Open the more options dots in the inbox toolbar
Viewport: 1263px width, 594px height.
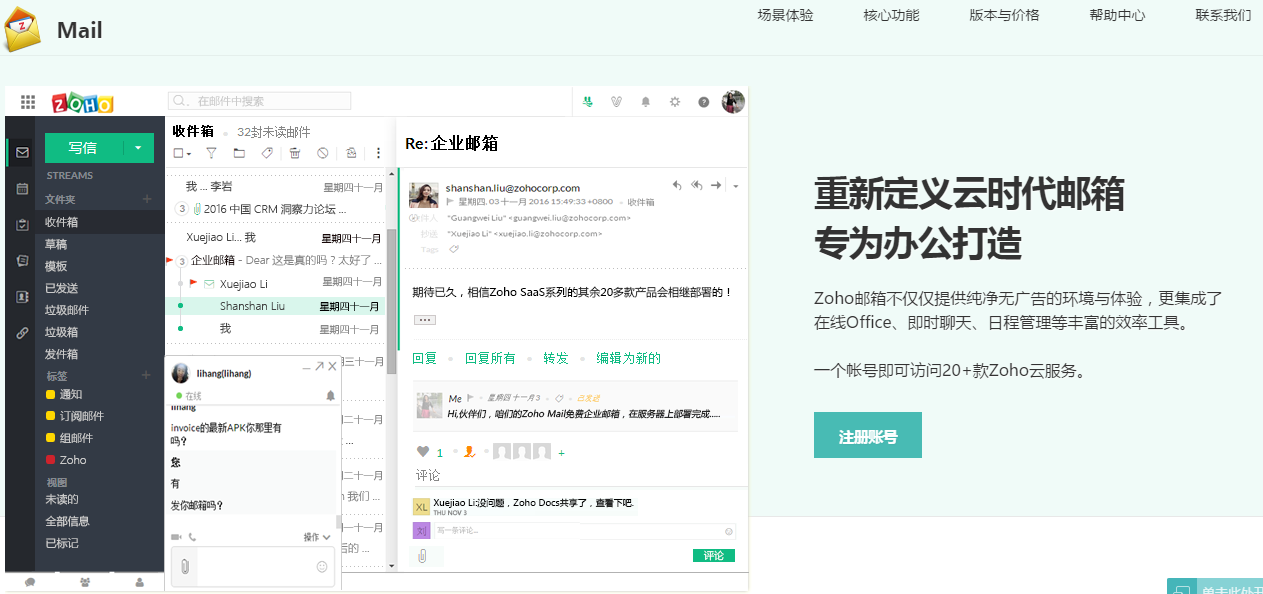pos(378,153)
